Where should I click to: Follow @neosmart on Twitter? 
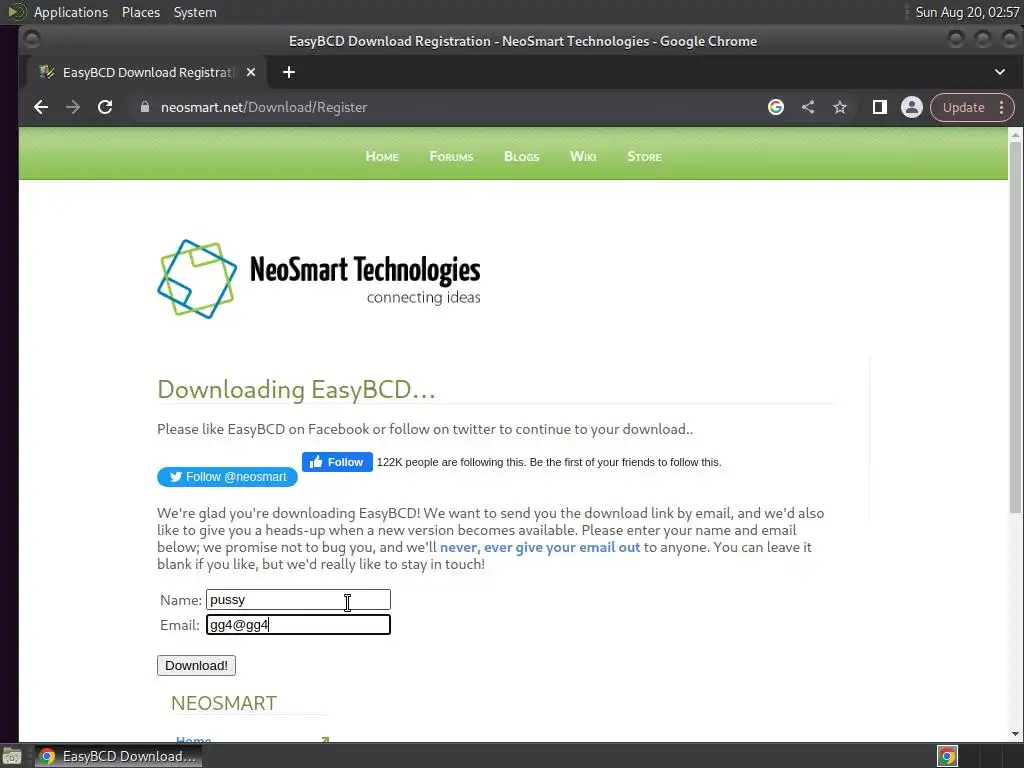(x=227, y=477)
